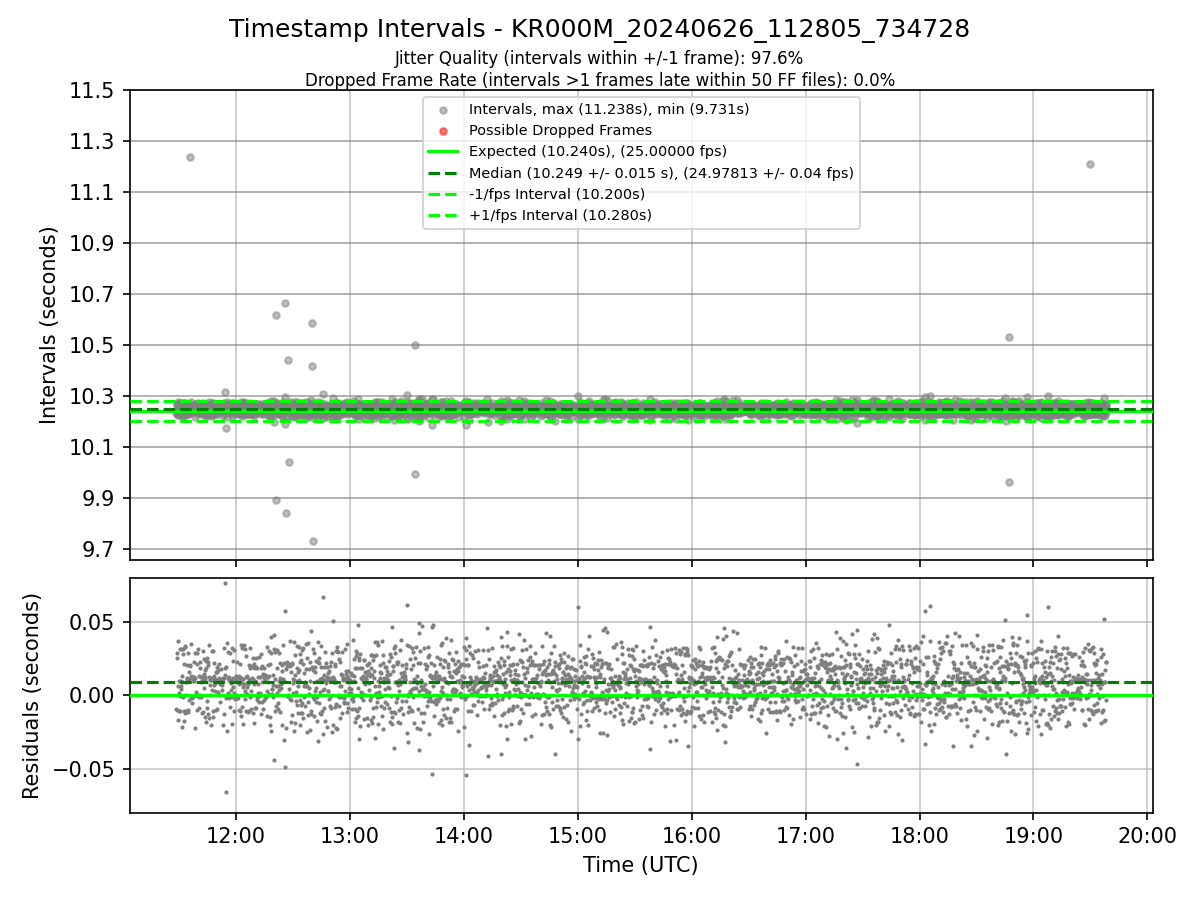Click the '11.3' y-axis tick label
1200x900 pixels.
94,142
